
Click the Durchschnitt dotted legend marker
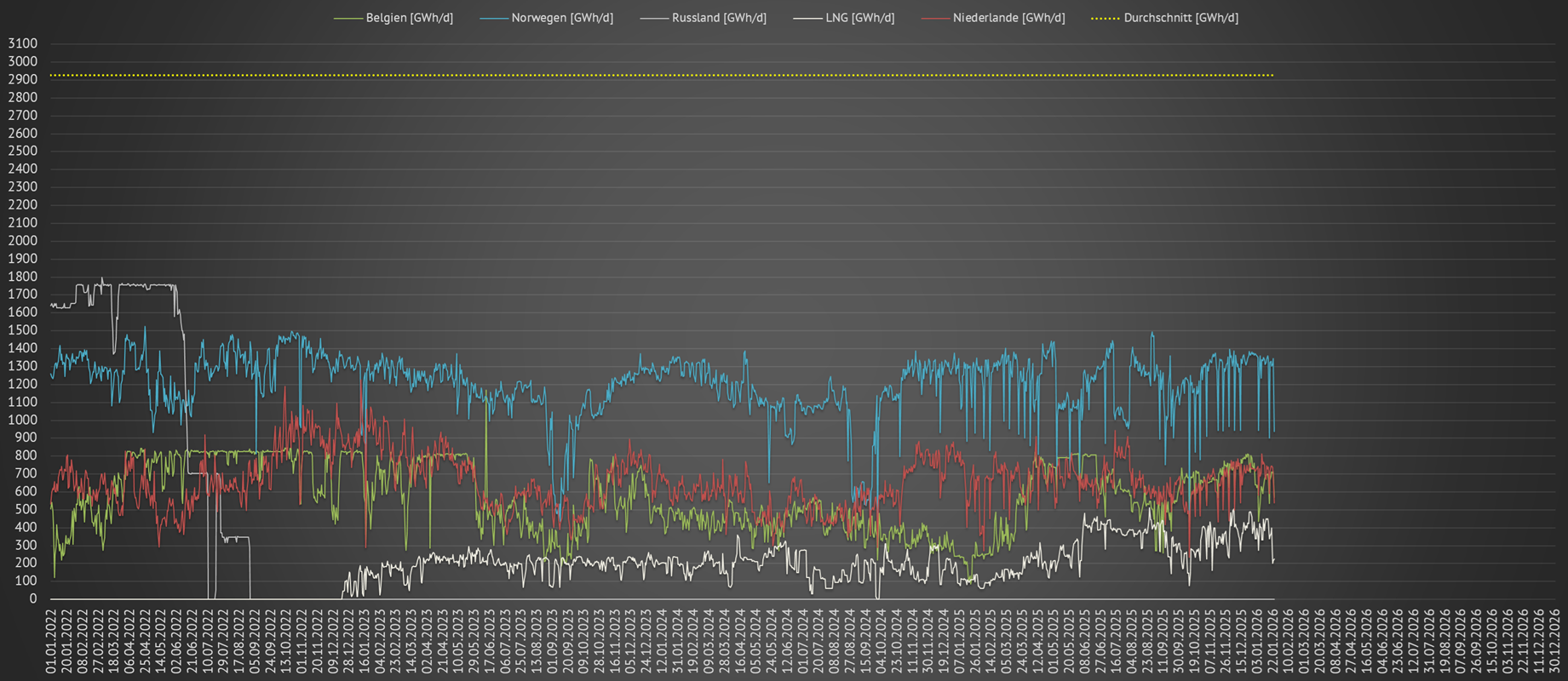coord(1106,18)
